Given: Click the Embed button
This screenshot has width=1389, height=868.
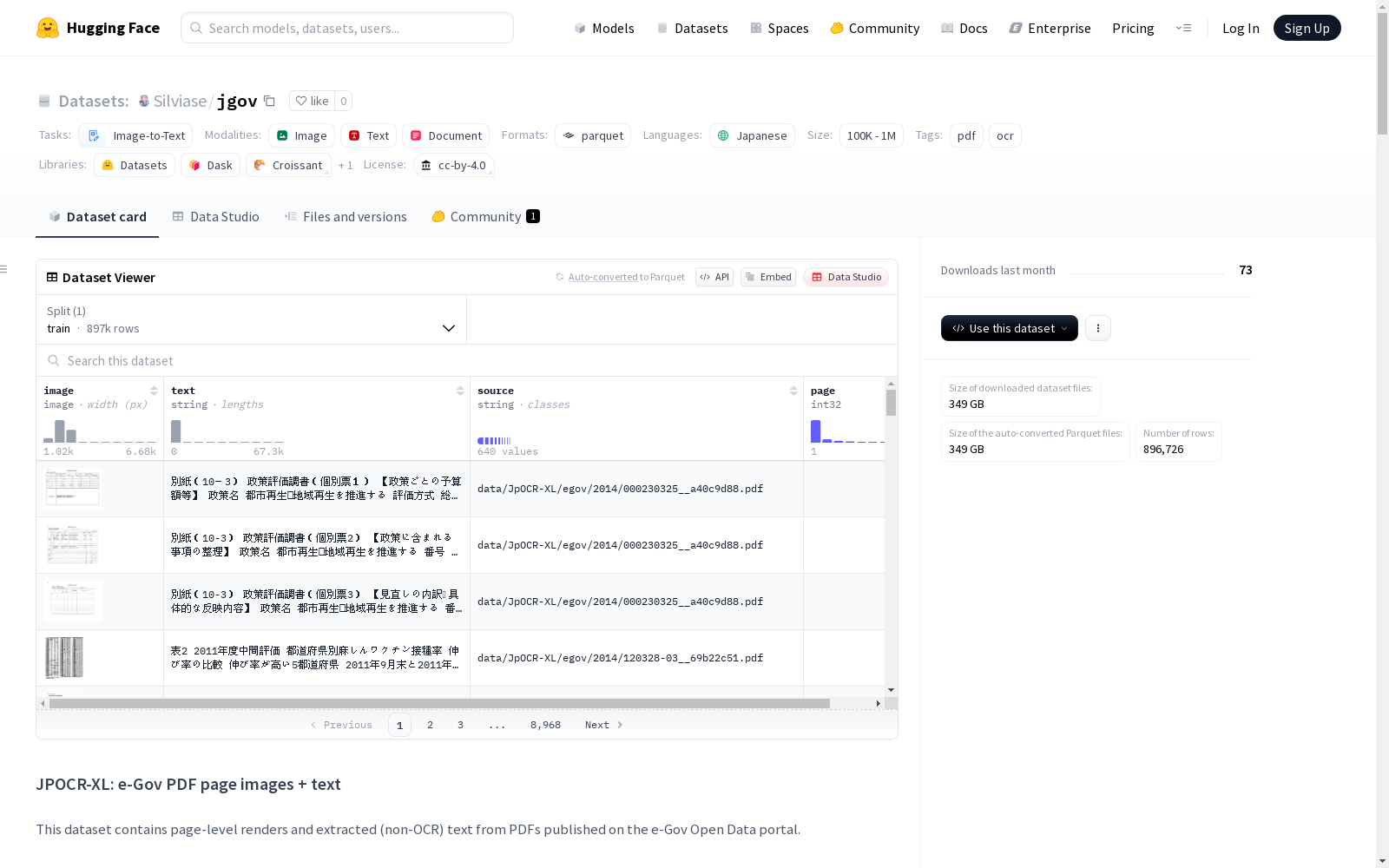Looking at the screenshot, I should coord(768,277).
